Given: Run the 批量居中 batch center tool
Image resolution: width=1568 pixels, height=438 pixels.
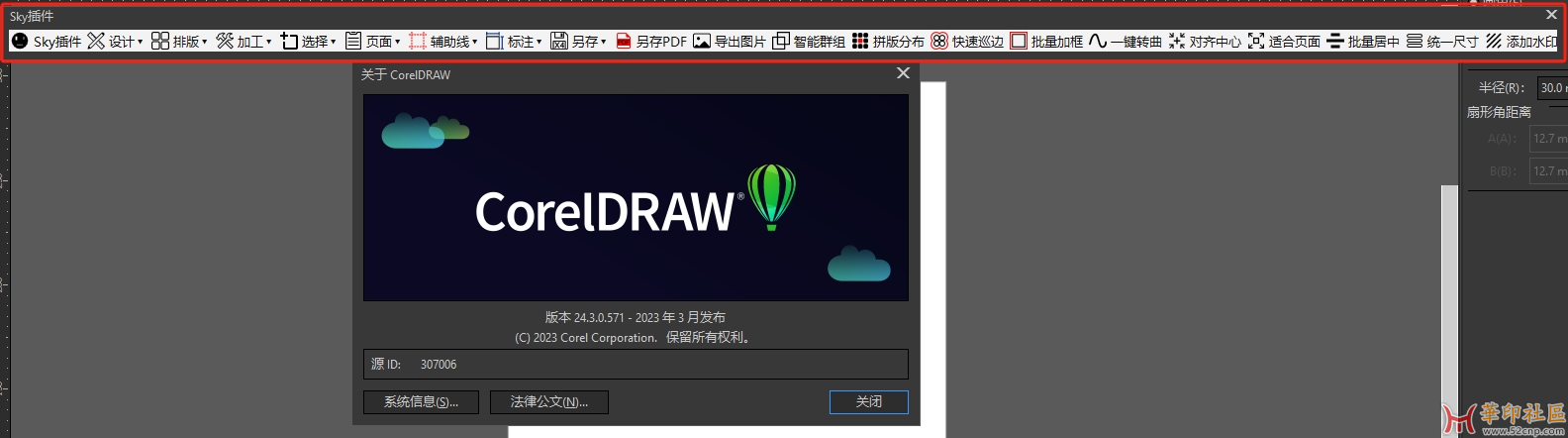Looking at the screenshot, I should pos(1363,41).
